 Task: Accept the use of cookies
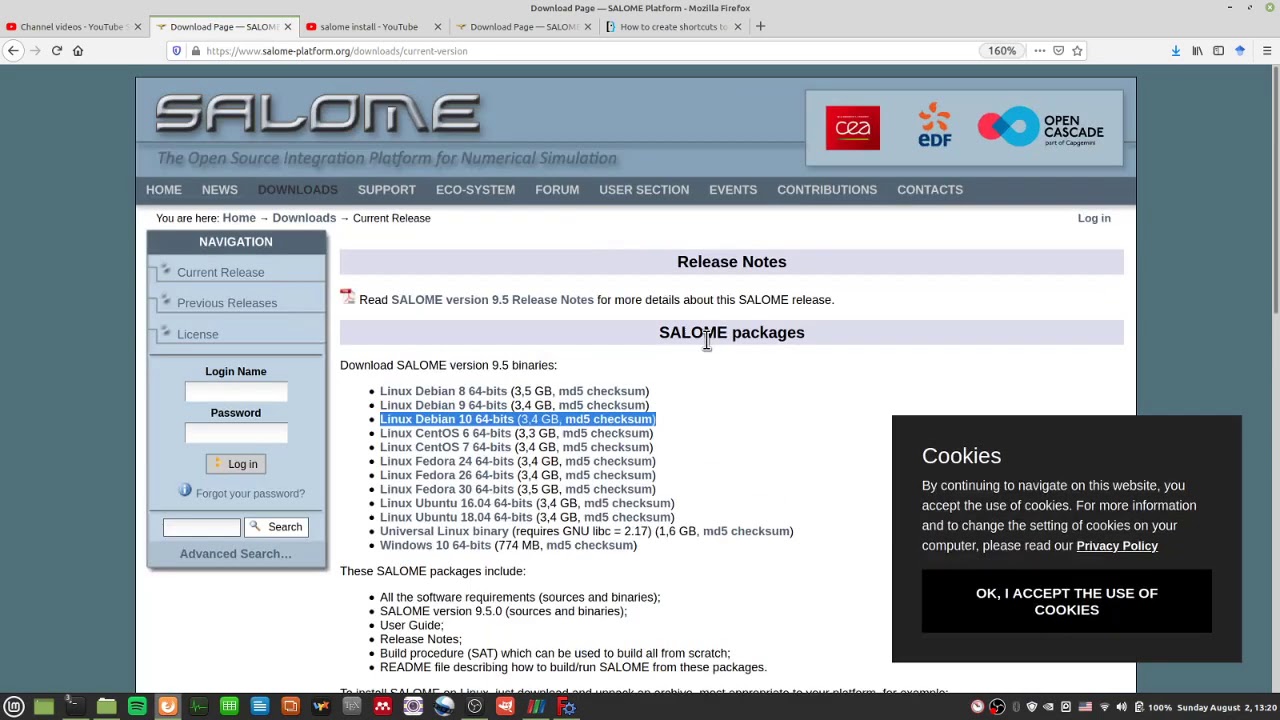point(1067,602)
